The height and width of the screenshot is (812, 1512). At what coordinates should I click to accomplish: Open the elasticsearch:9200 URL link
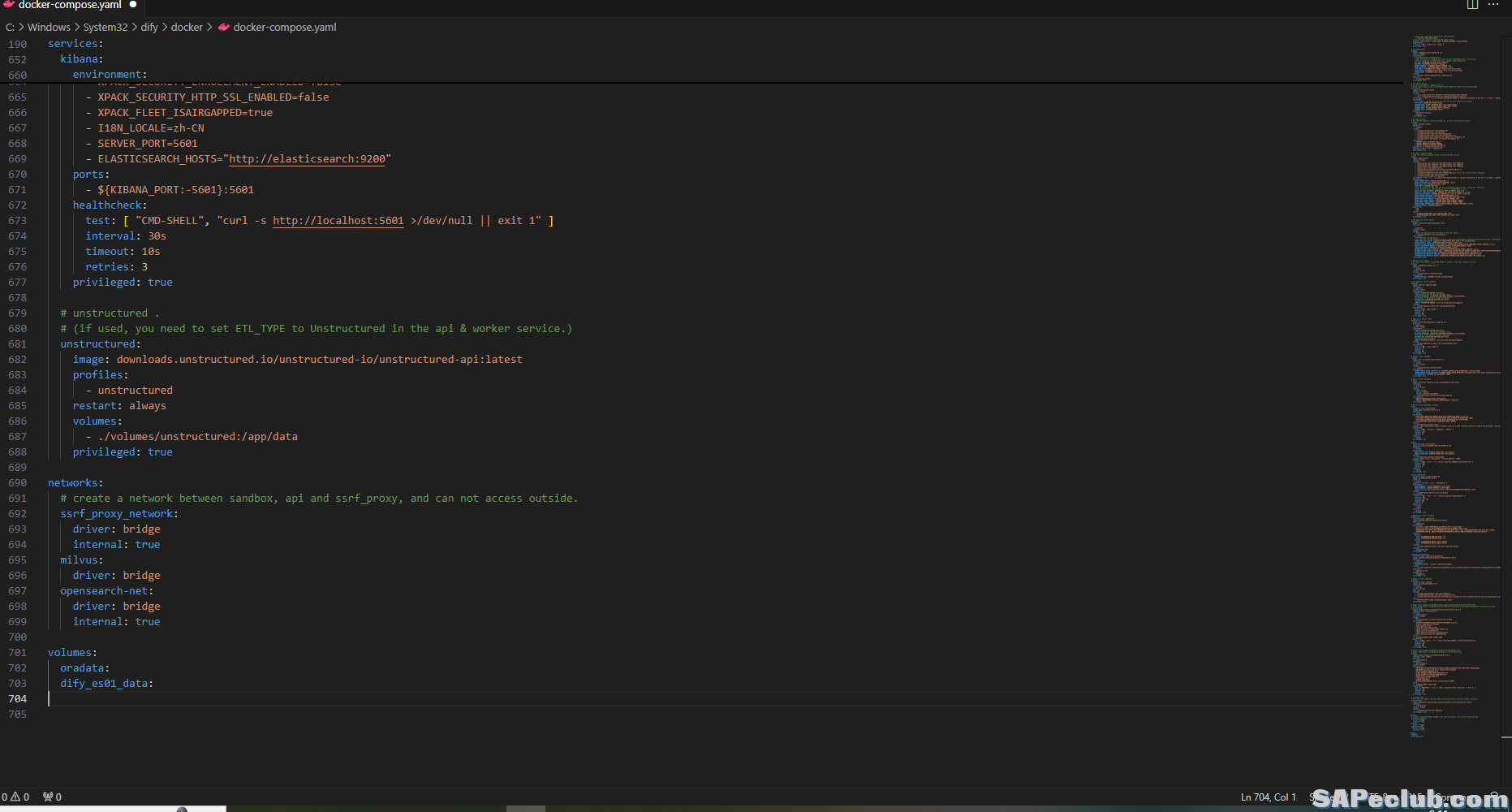pyautogui.click(x=307, y=159)
